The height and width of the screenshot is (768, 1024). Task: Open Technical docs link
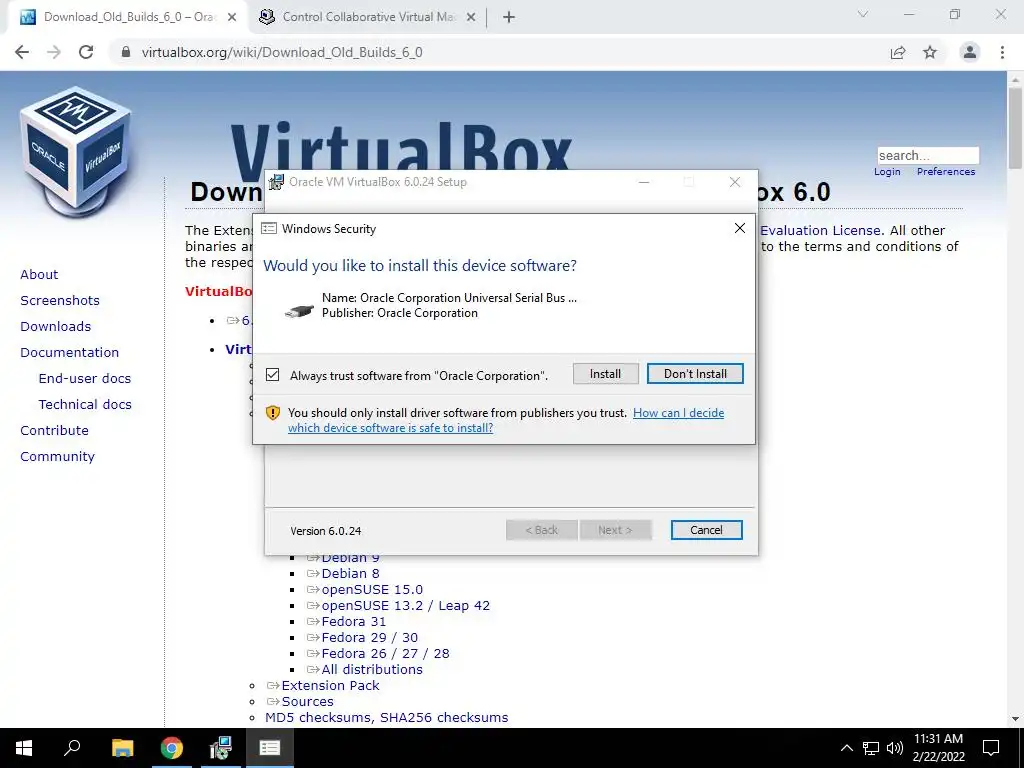pos(85,405)
